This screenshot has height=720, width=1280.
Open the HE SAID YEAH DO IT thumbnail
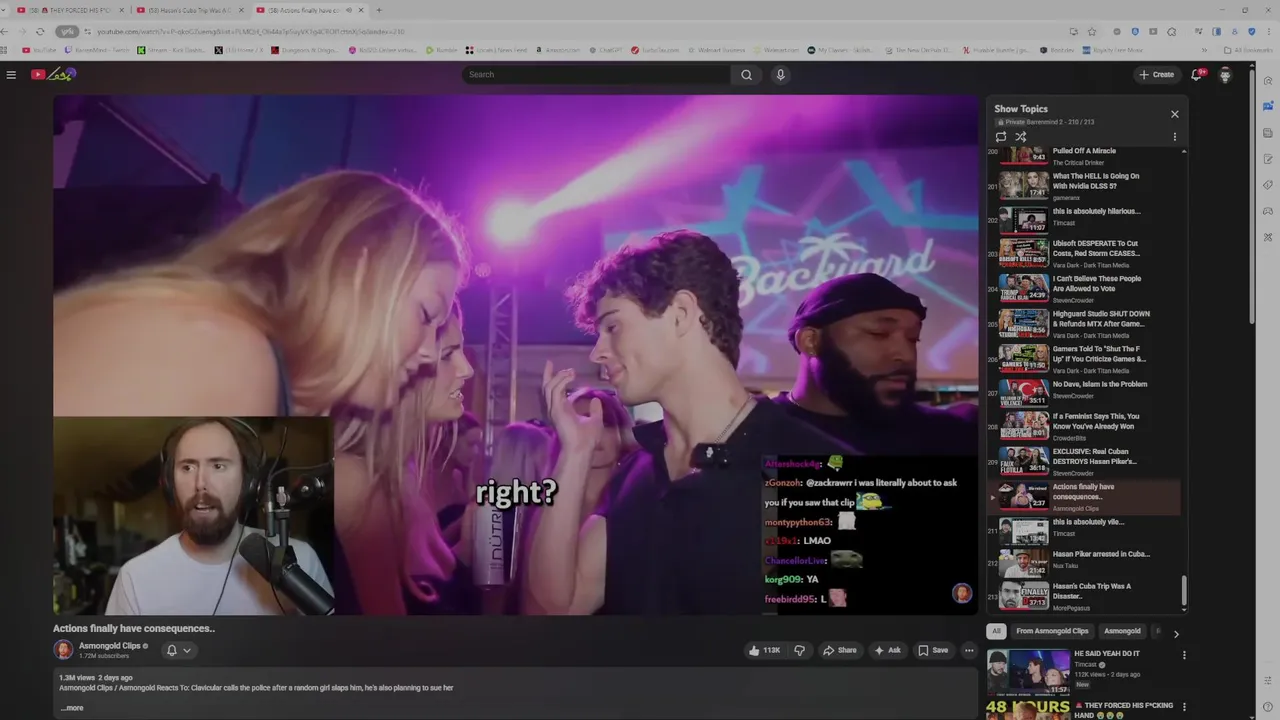[x=1027, y=672]
